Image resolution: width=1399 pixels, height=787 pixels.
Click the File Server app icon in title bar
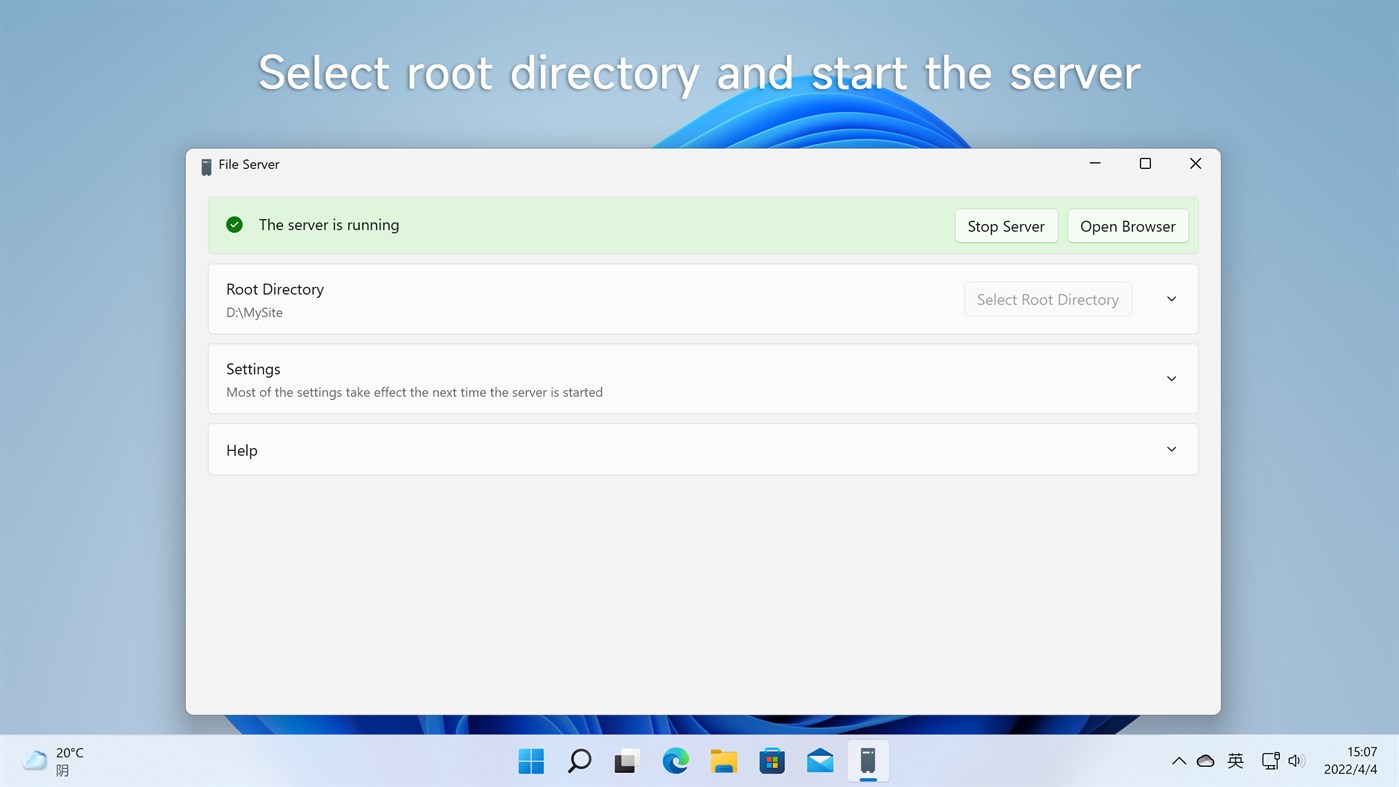pyautogui.click(x=206, y=166)
